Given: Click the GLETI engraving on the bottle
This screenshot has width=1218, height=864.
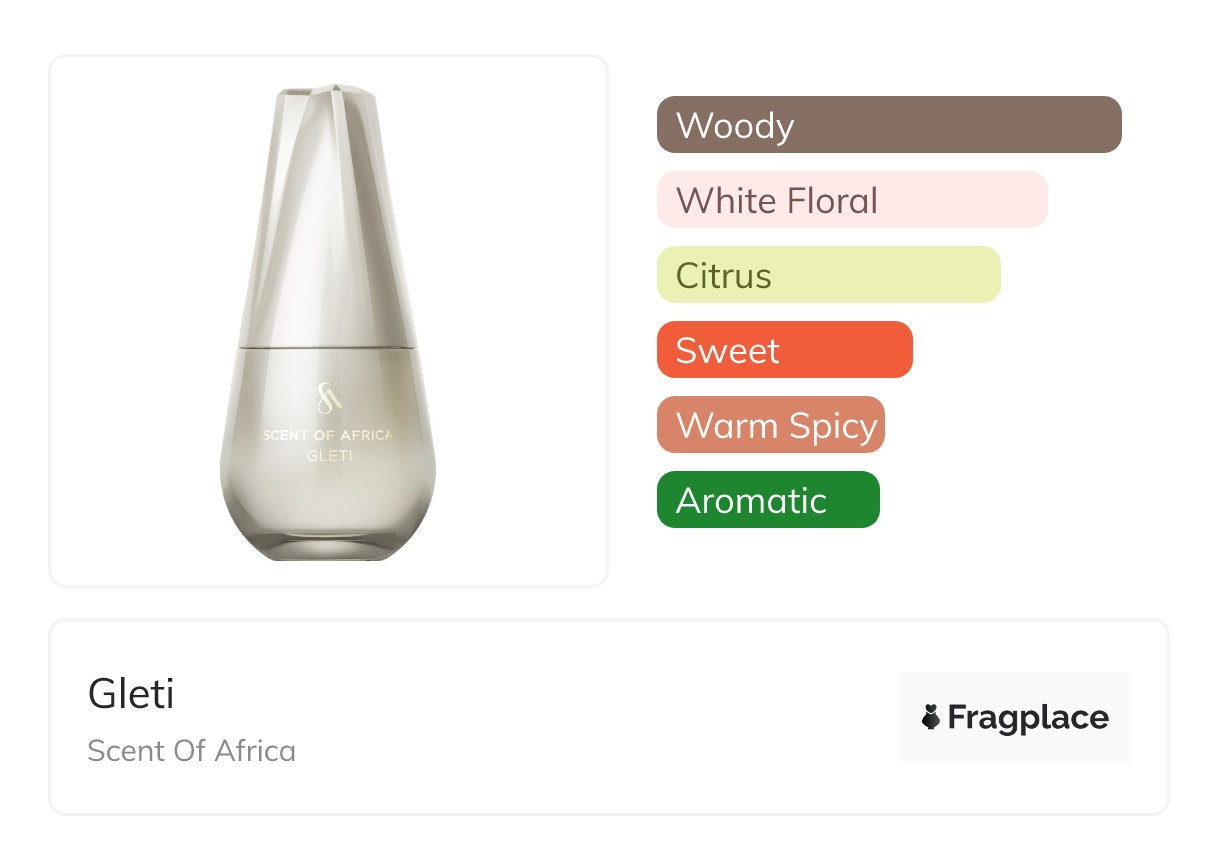Looking at the screenshot, I should tap(328, 456).
